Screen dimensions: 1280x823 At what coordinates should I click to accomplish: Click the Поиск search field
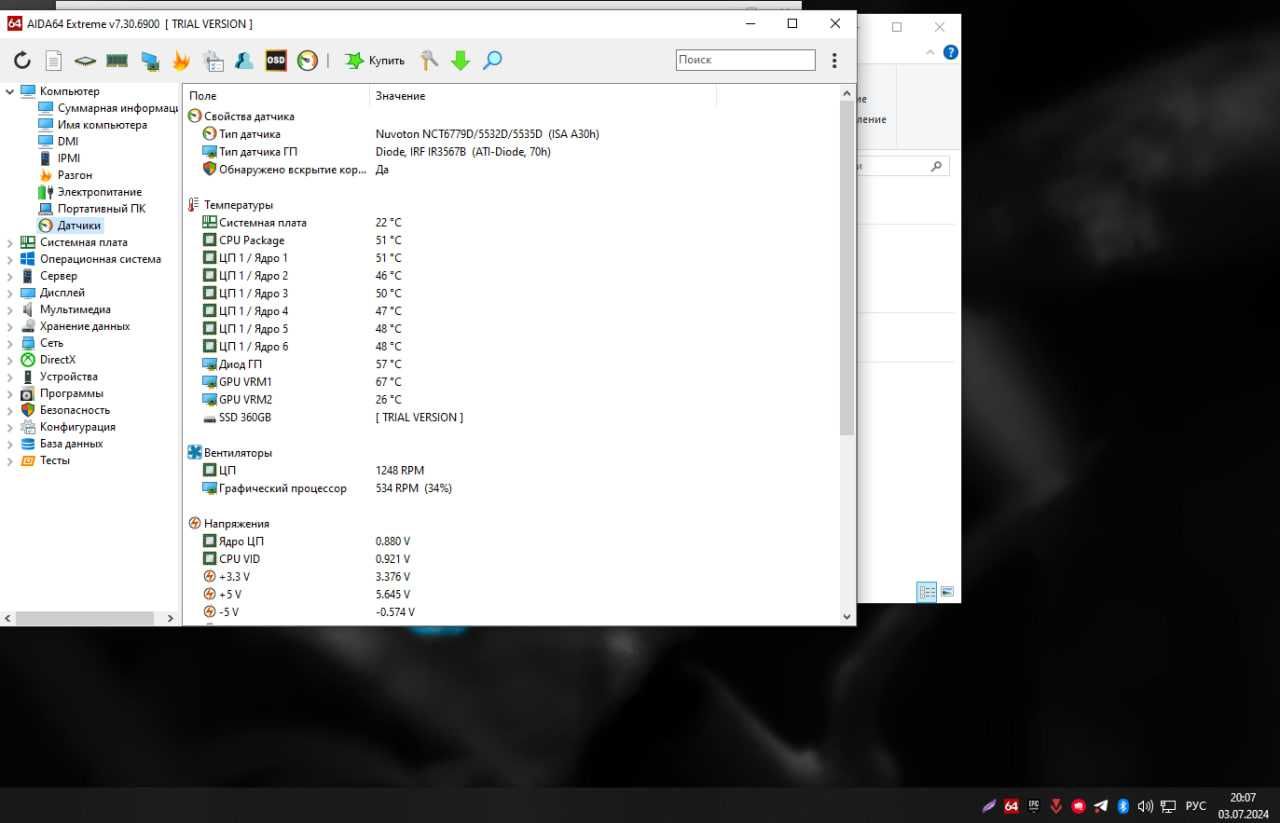(746, 60)
